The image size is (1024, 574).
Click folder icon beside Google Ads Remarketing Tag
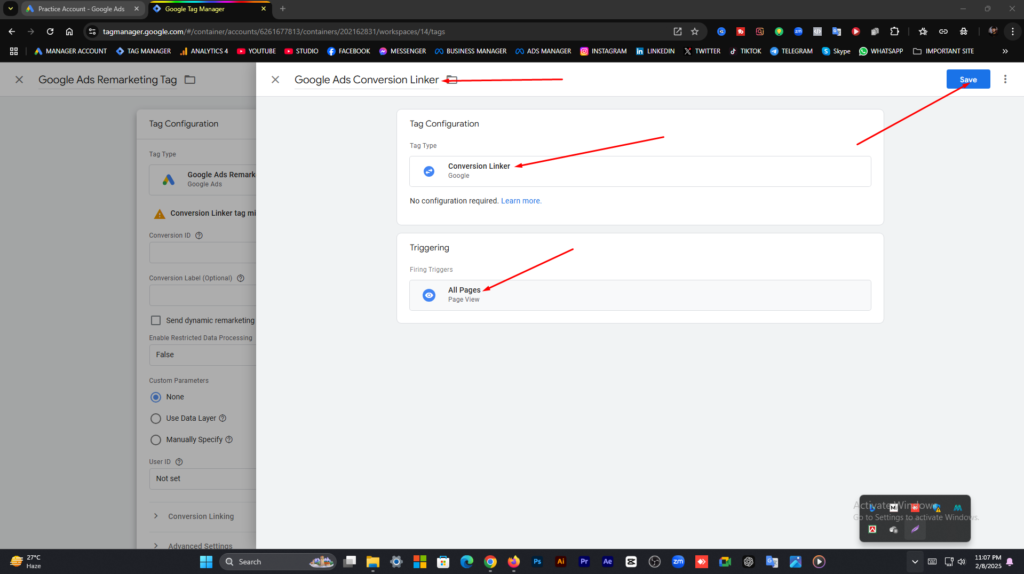click(190, 80)
